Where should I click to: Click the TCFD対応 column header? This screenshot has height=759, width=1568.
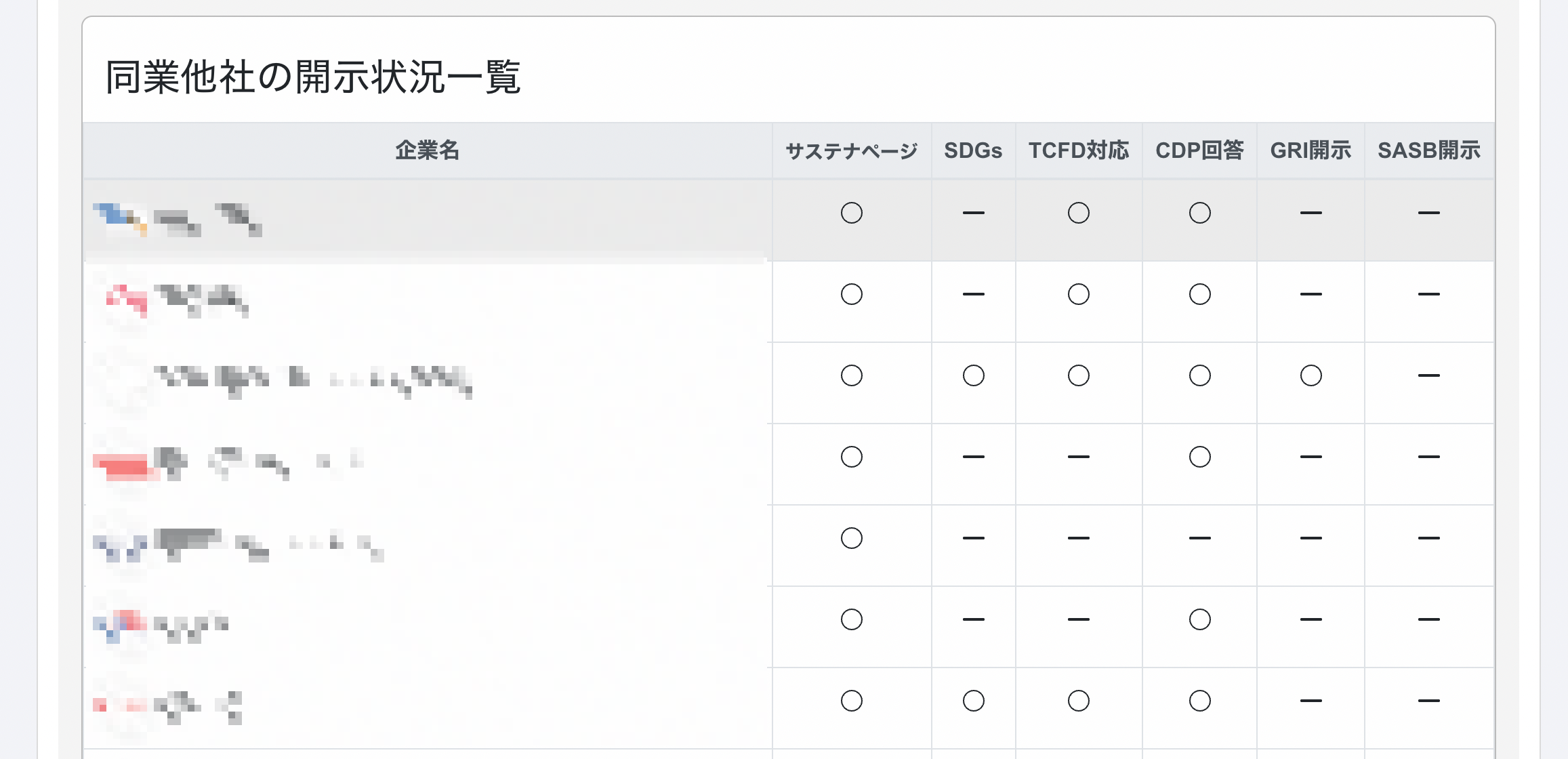coord(1078,150)
